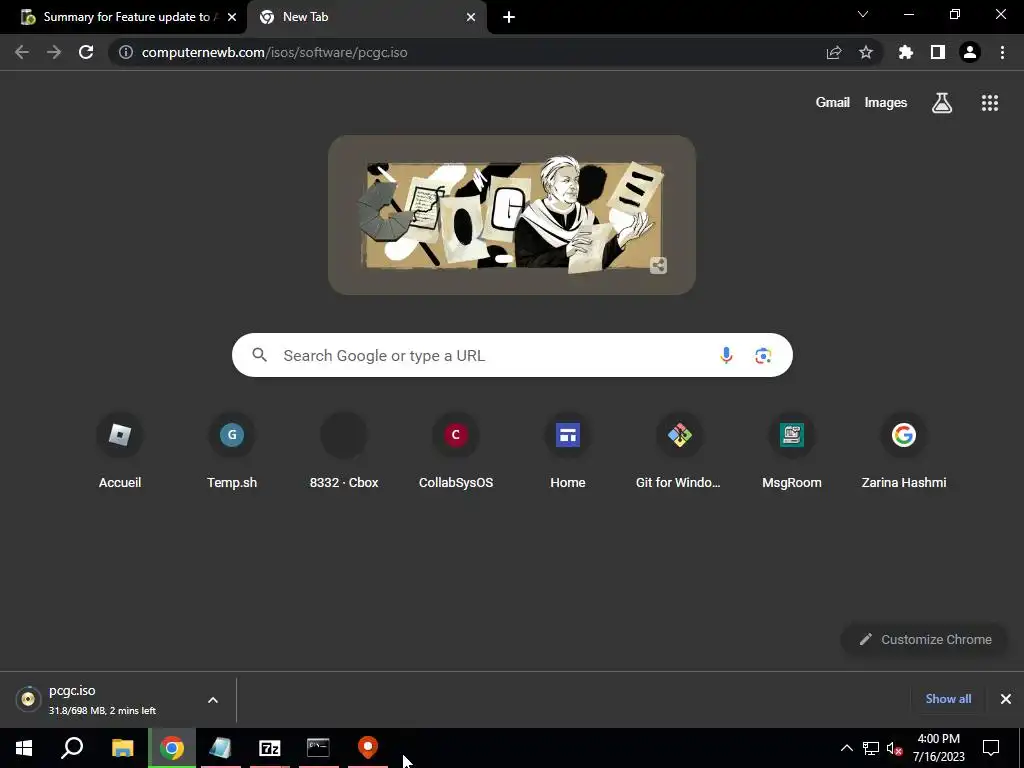The height and width of the screenshot is (768, 1024).
Task: Open CollabSysOS shortcut
Action: click(x=456, y=452)
